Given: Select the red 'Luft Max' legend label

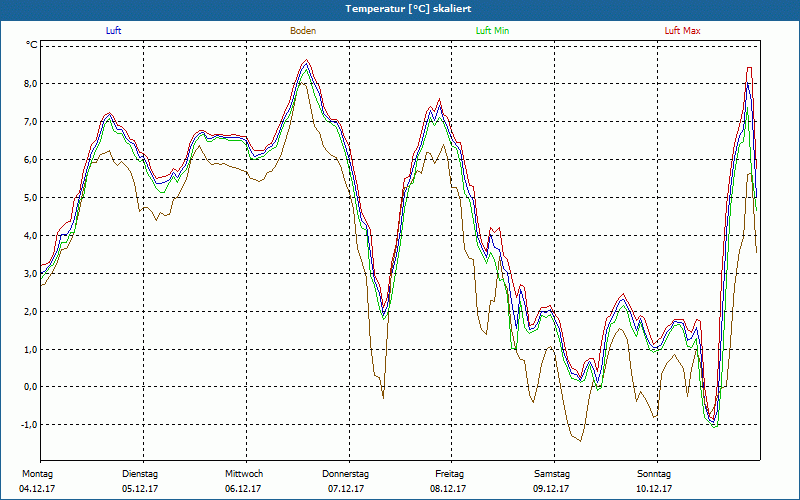Looking at the screenshot, I should [682, 31].
